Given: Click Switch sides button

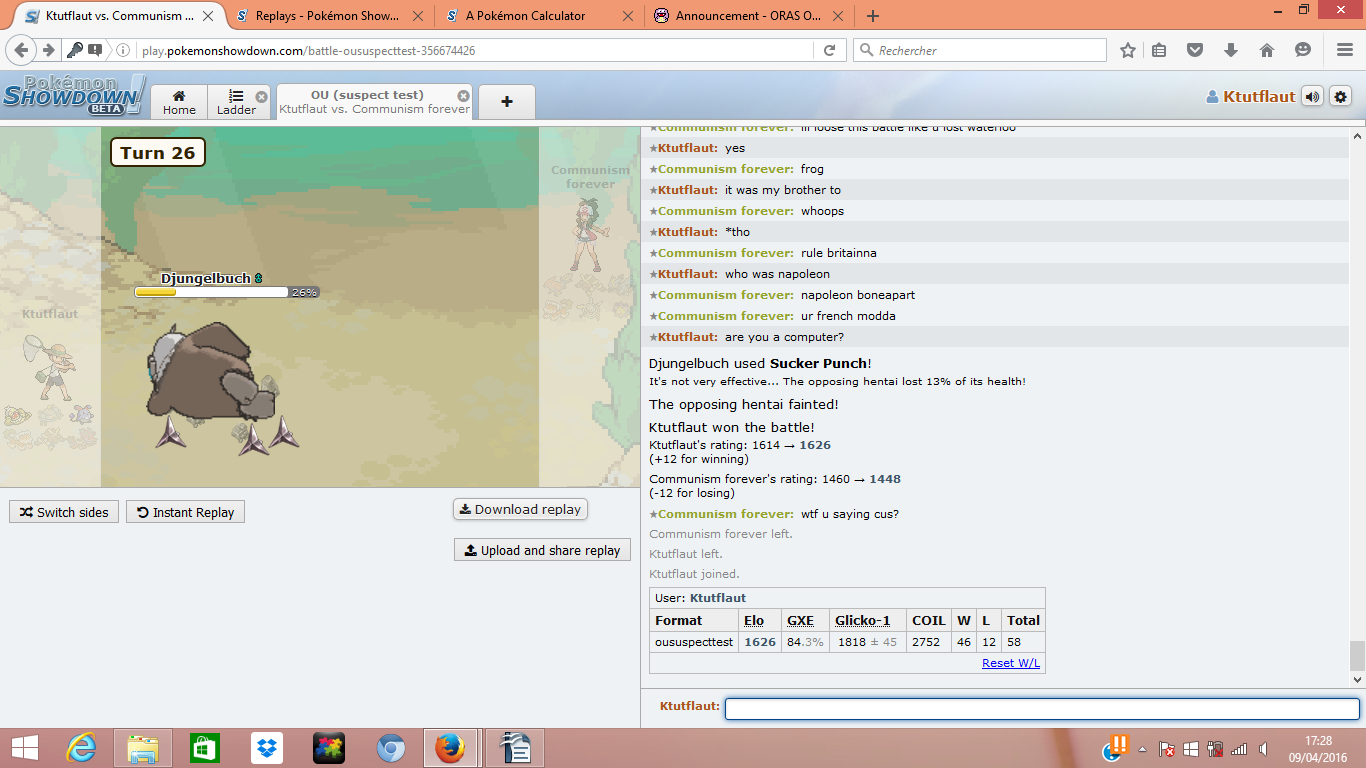Looking at the screenshot, I should click(64, 512).
